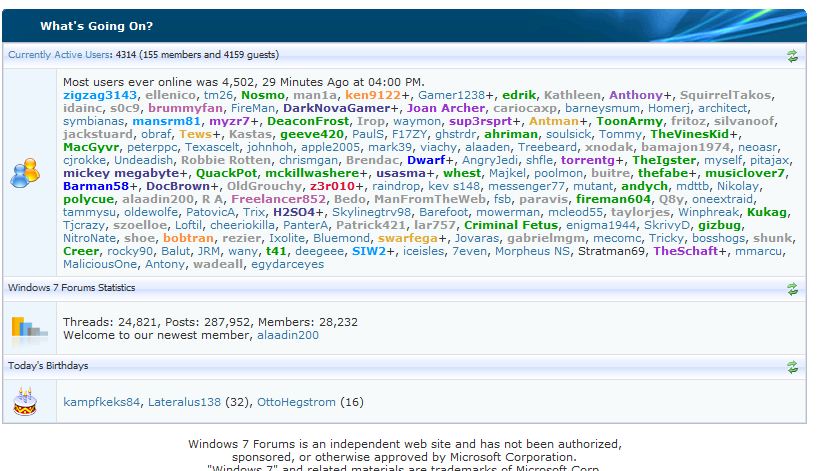View brummyfan's profile

point(185,108)
